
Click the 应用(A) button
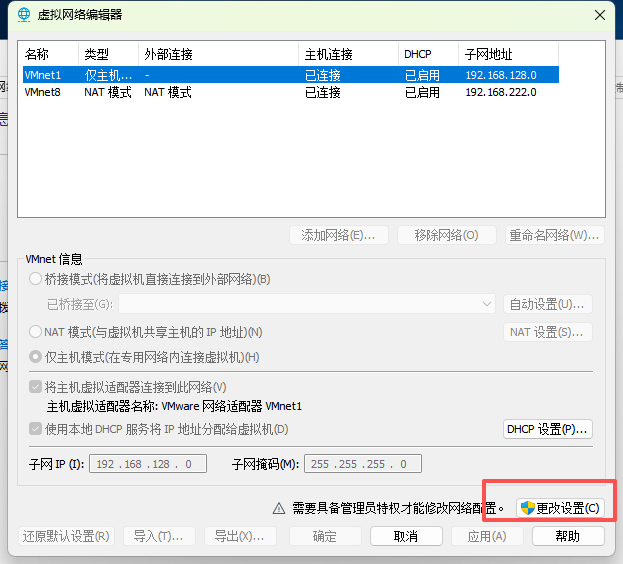tap(487, 536)
